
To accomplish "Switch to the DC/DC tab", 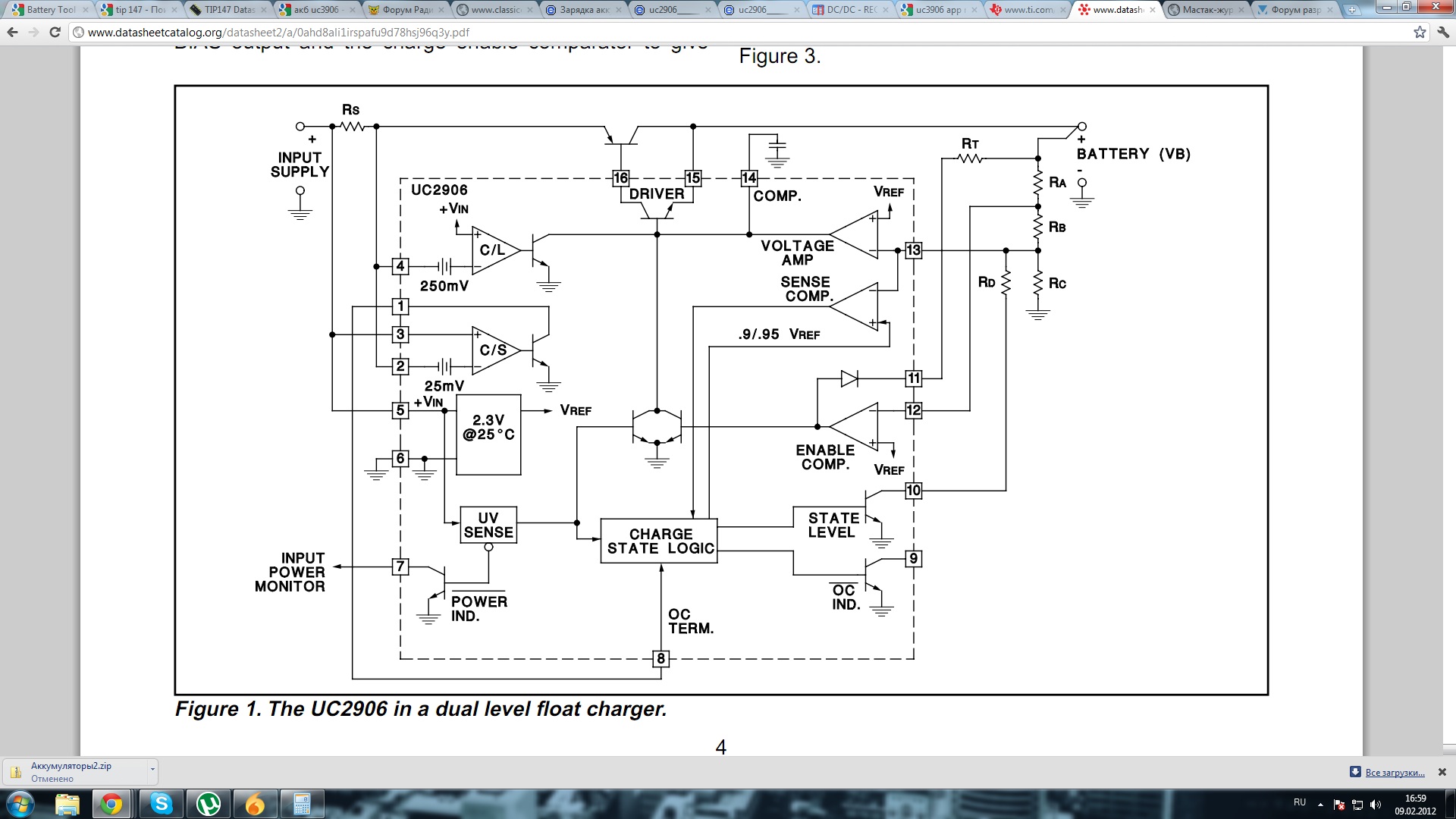I will click(x=850, y=10).
